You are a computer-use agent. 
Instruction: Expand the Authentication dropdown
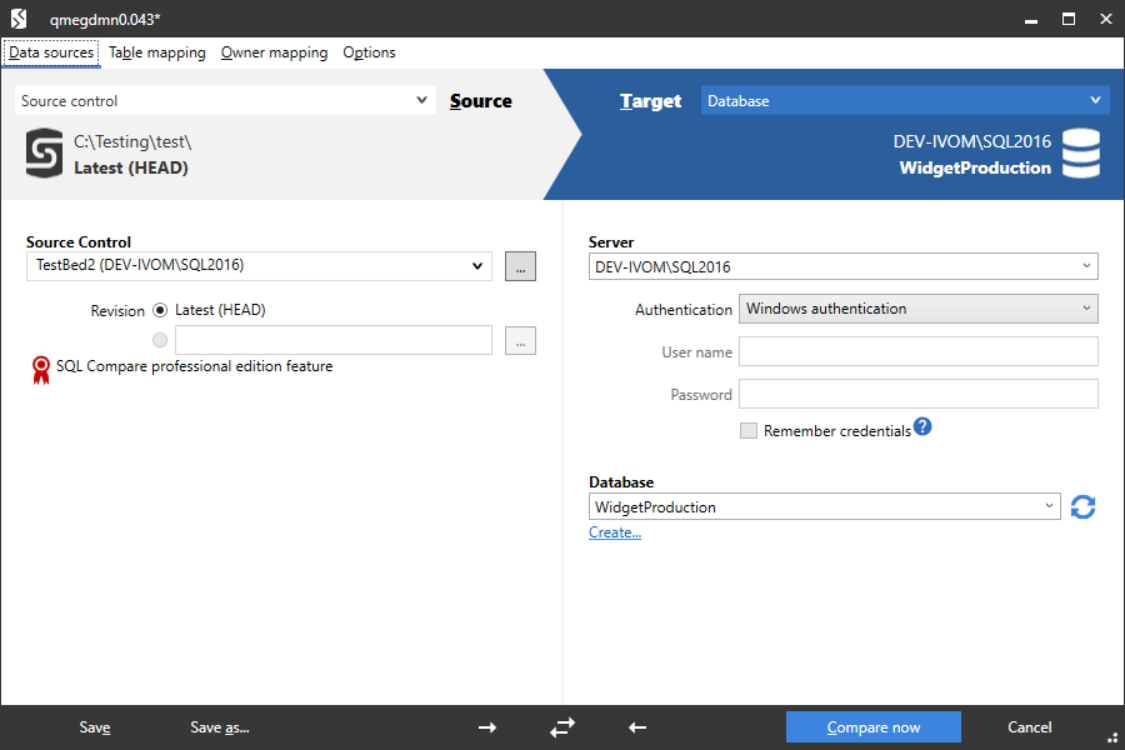coord(917,309)
